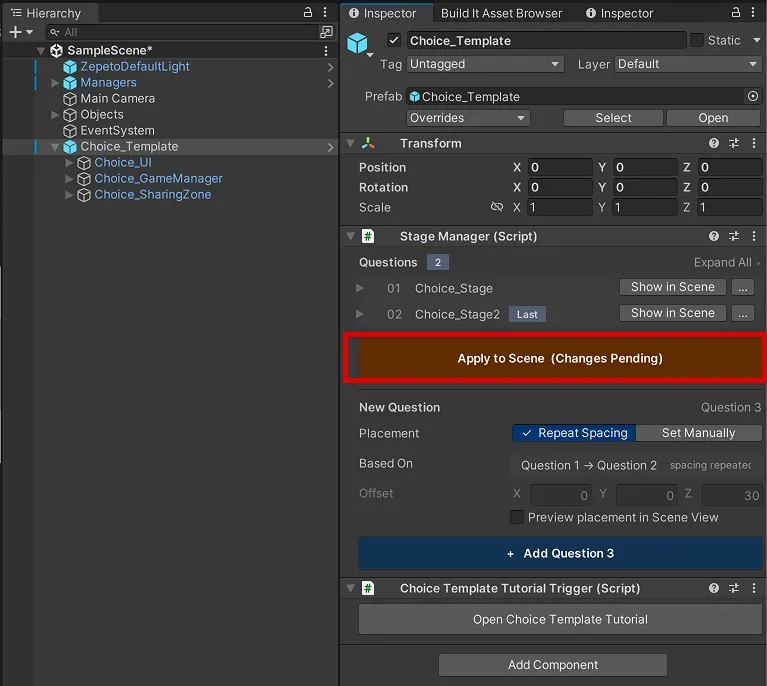Open Transform component help icon
The height and width of the screenshot is (686, 767).
click(x=714, y=143)
